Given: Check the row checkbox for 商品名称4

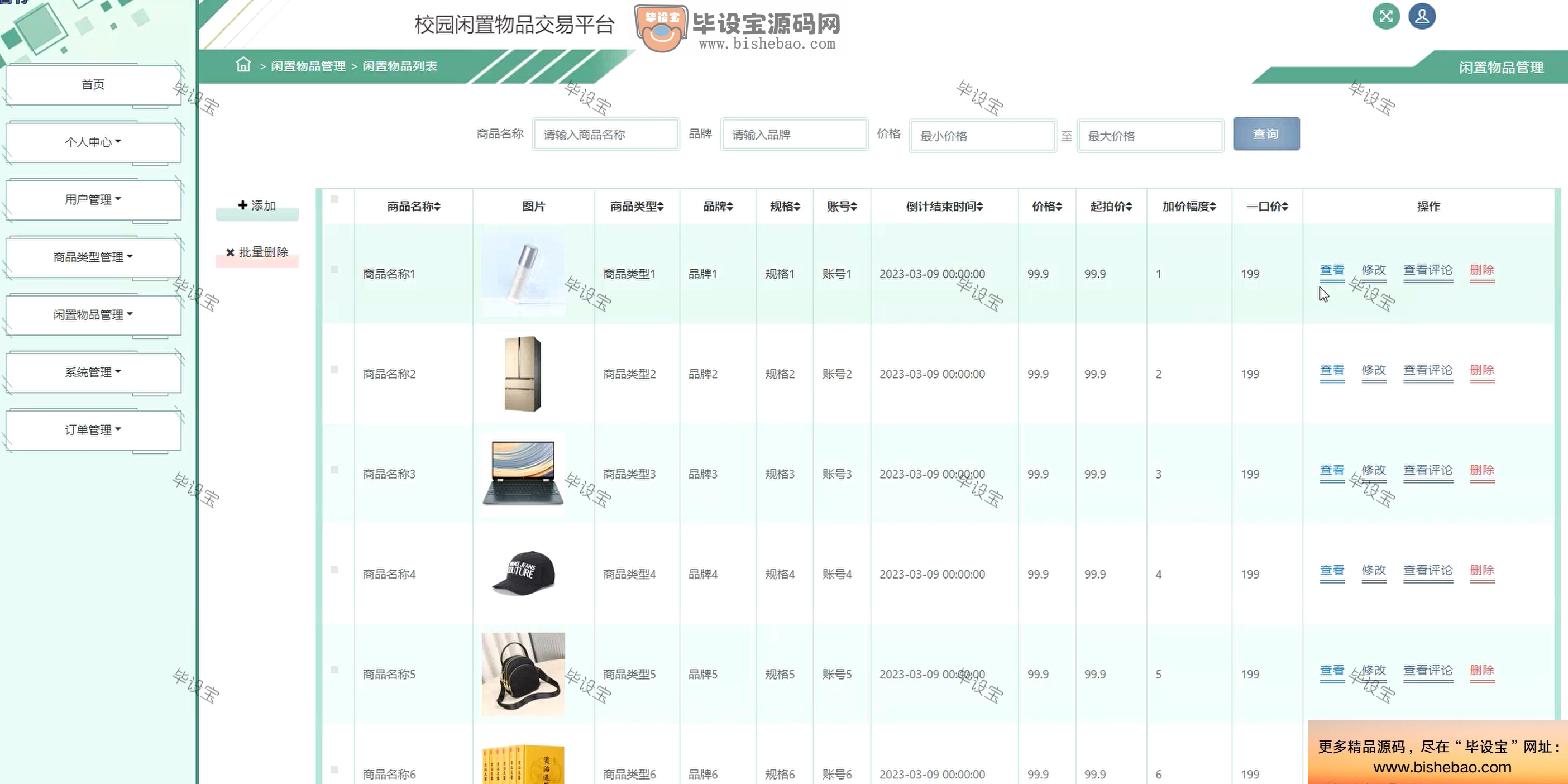Looking at the screenshot, I should pos(334,570).
